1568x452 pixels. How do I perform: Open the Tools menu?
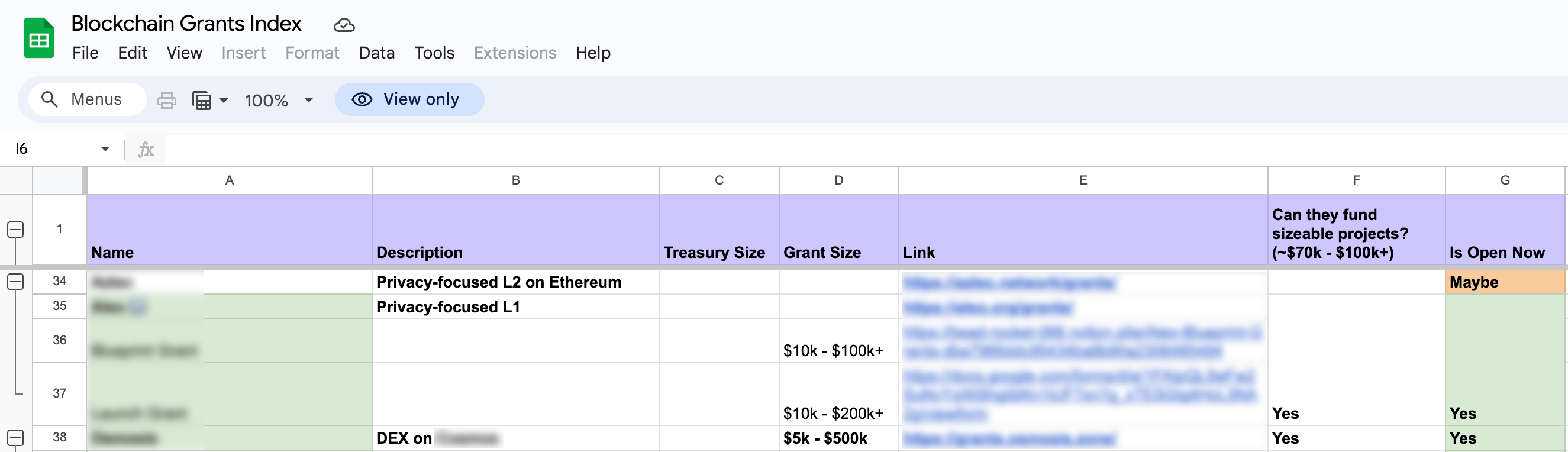434,53
